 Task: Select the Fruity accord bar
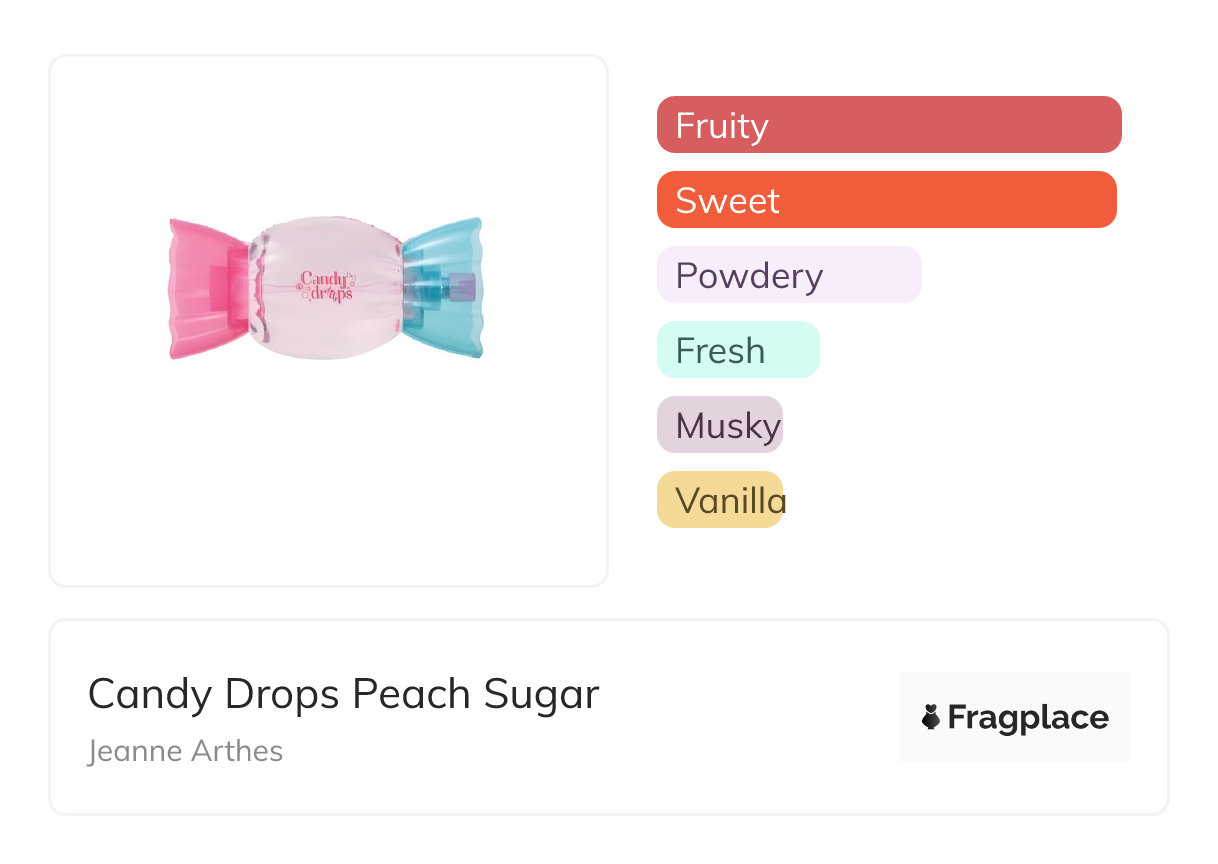[x=889, y=125]
